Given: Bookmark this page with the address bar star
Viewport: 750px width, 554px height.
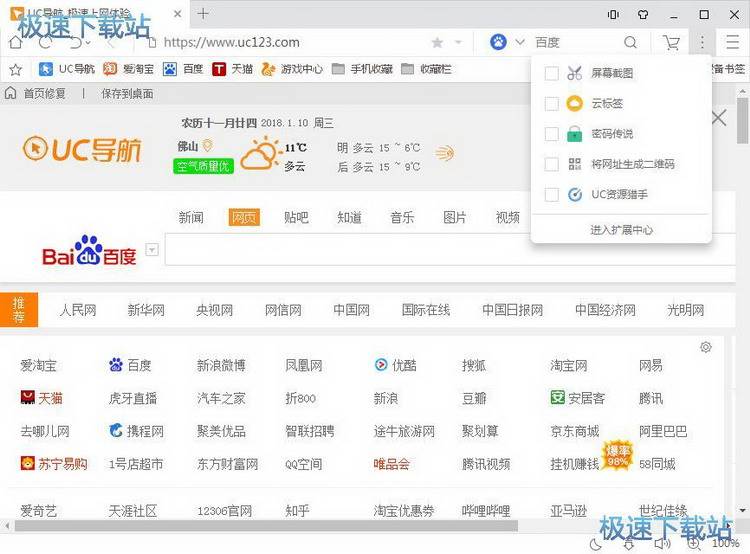Looking at the screenshot, I should click(x=437, y=43).
